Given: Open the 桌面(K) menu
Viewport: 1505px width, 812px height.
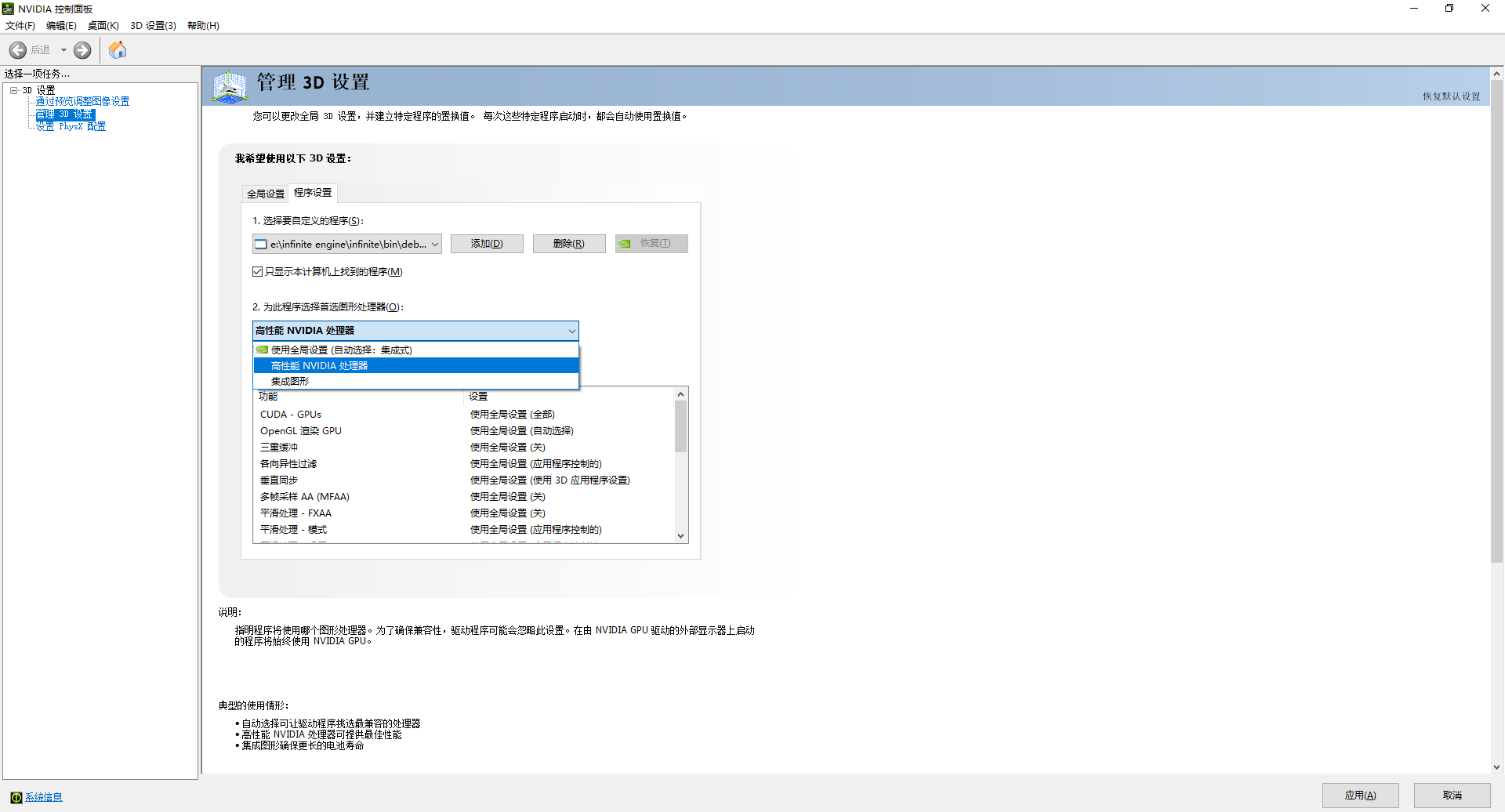Looking at the screenshot, I should (103, 26).
